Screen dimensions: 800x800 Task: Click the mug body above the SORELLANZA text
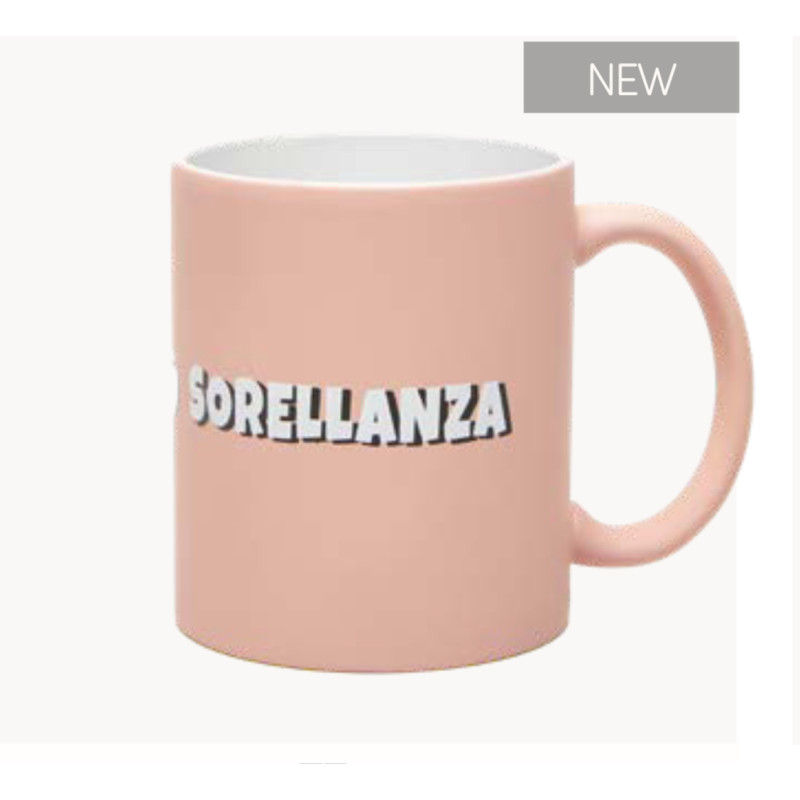[x=372, y=276]
